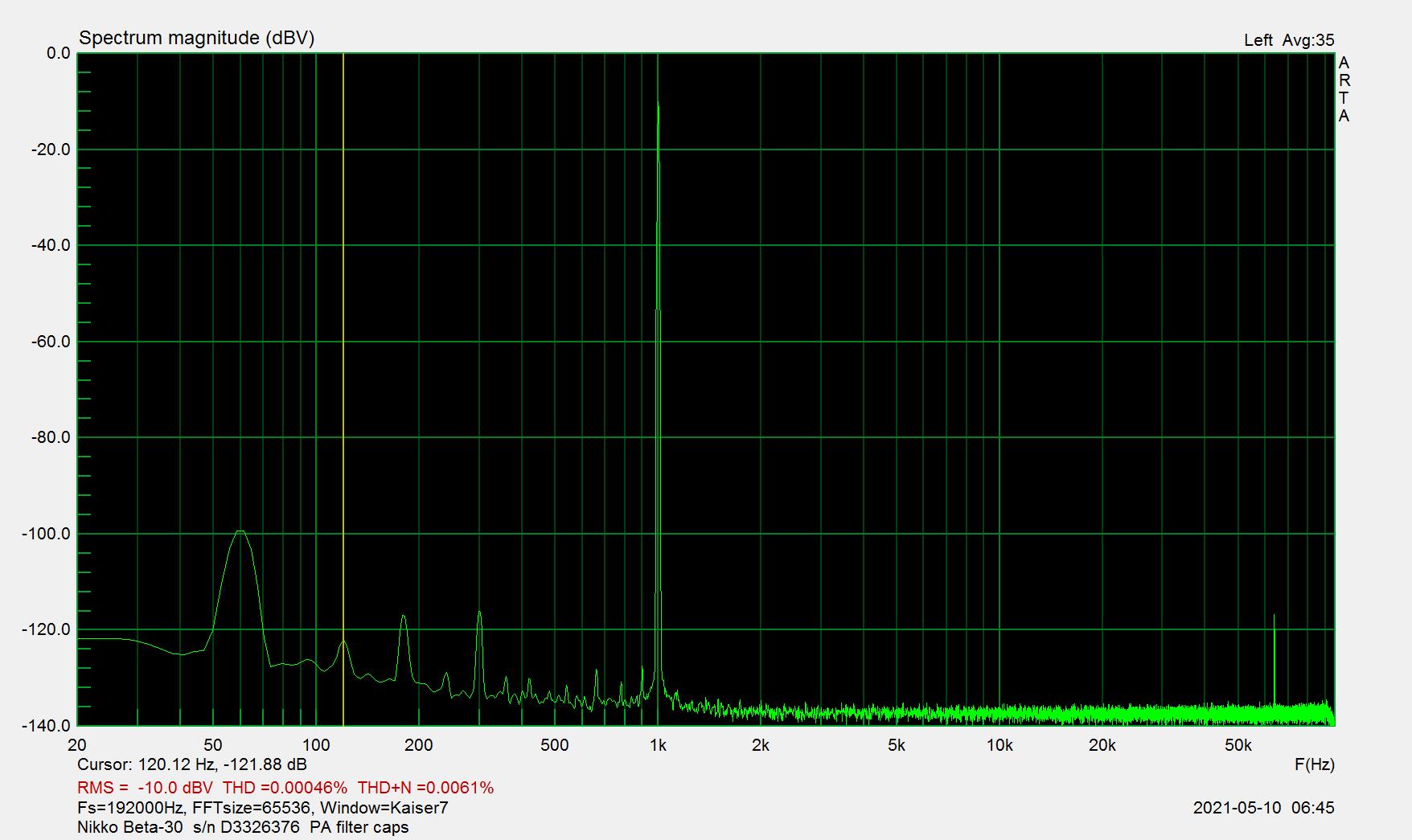Click the '-140.0' y-axis label
Image resolution: width=1412 pixels, height=840 pixels.
point(47,726)
